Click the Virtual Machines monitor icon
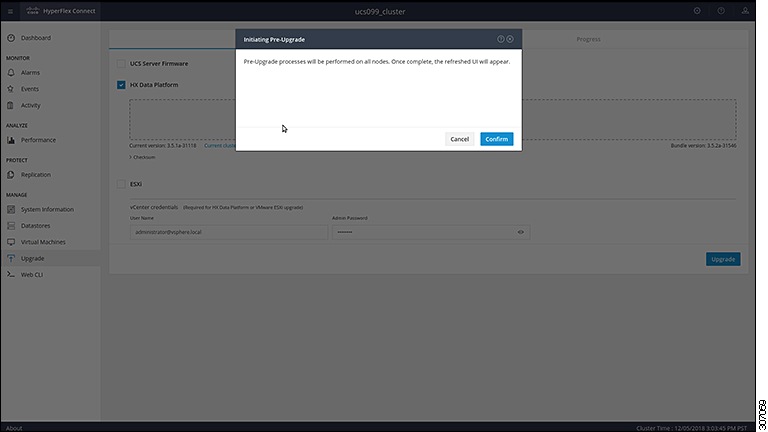The image size is (768, 432). tap(11, 242)
